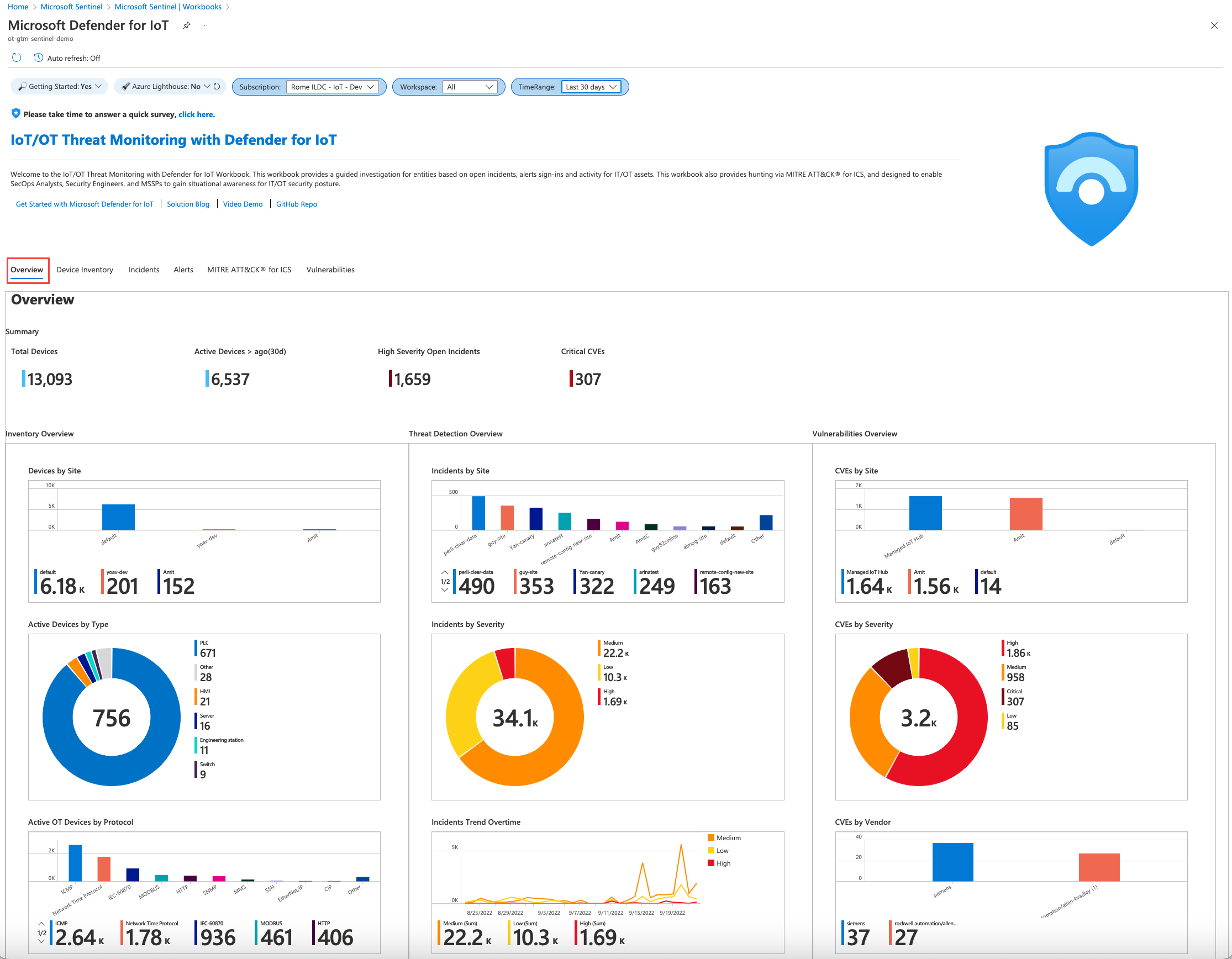Click the Azure Lighthouse parameter refresh icon
Image resolution: width=1232 pixels, height=959 pixels.
click(x=217, y=86)
